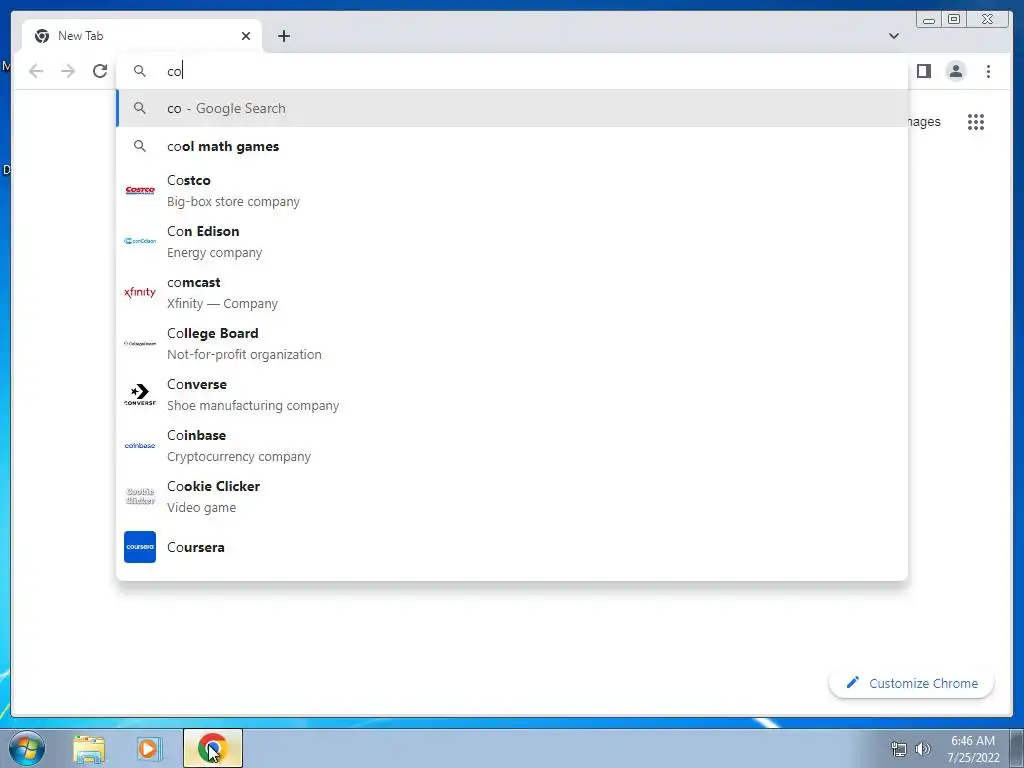The image size is (1024, 768).
Task: Choose the Coursera suggestion
Action: pos(512,547)
